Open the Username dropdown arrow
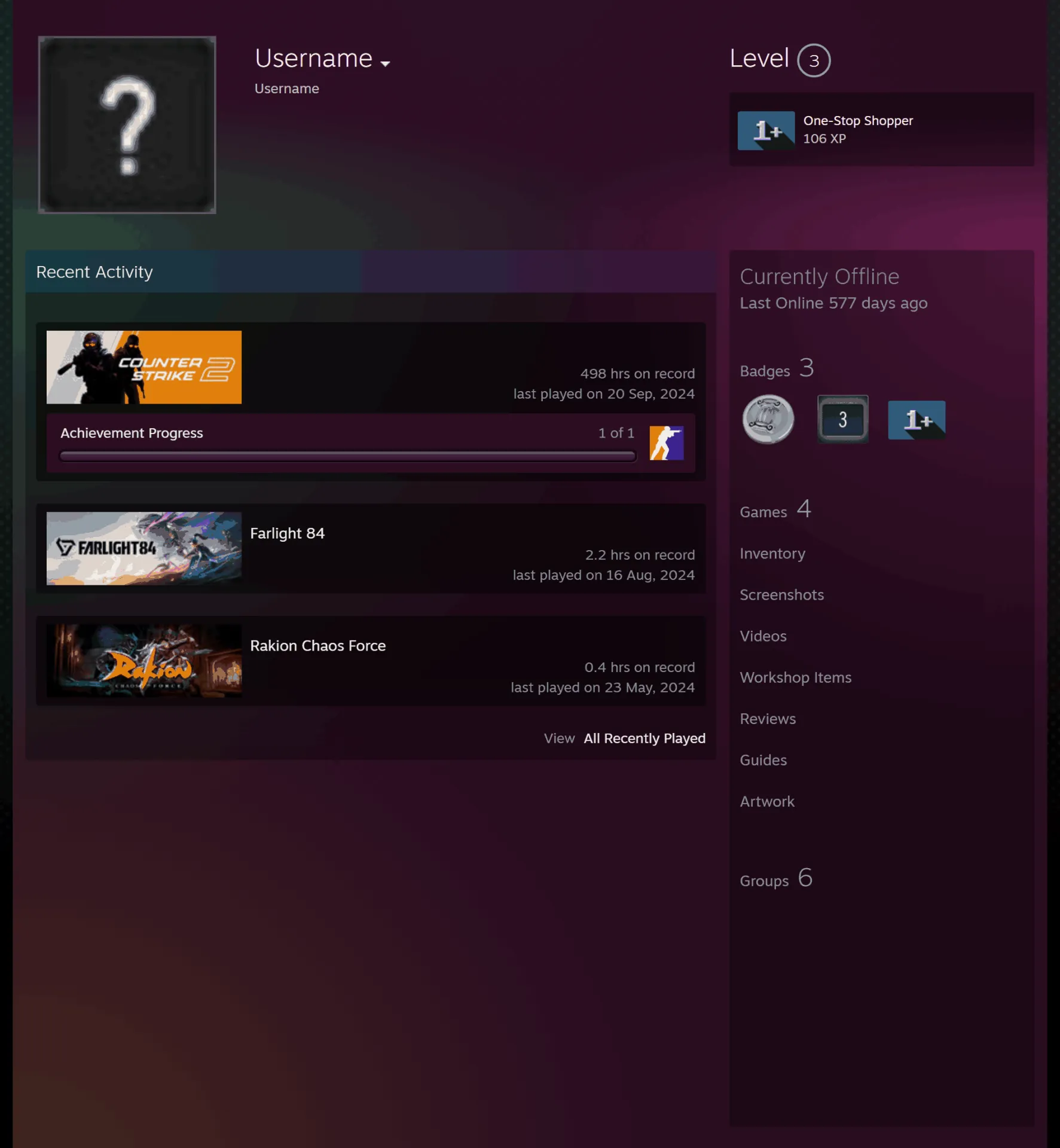 coord(385,63)
